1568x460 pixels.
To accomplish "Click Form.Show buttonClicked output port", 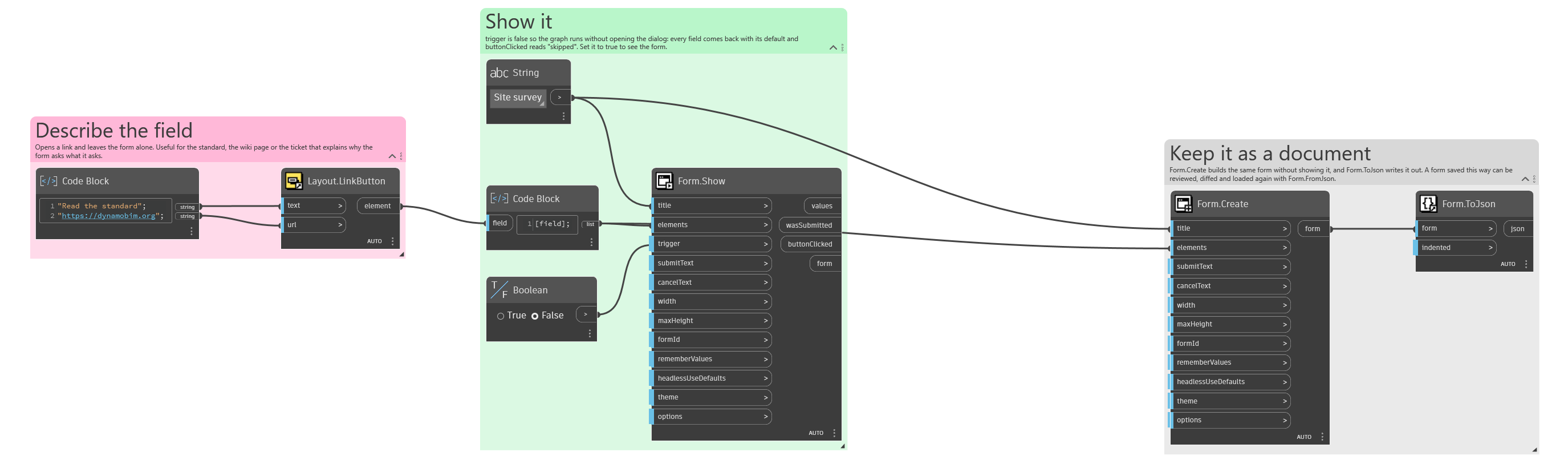I will pos(810,244).
